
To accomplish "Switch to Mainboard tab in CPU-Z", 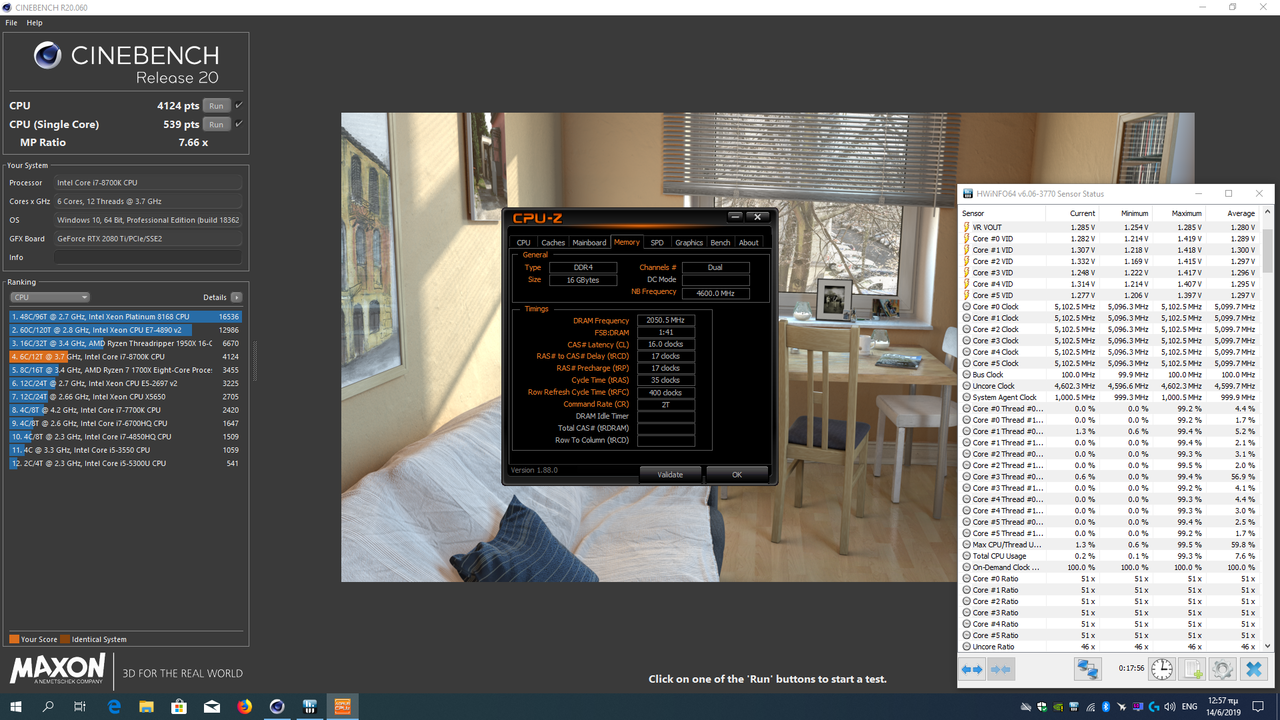I will coord(589,242).
